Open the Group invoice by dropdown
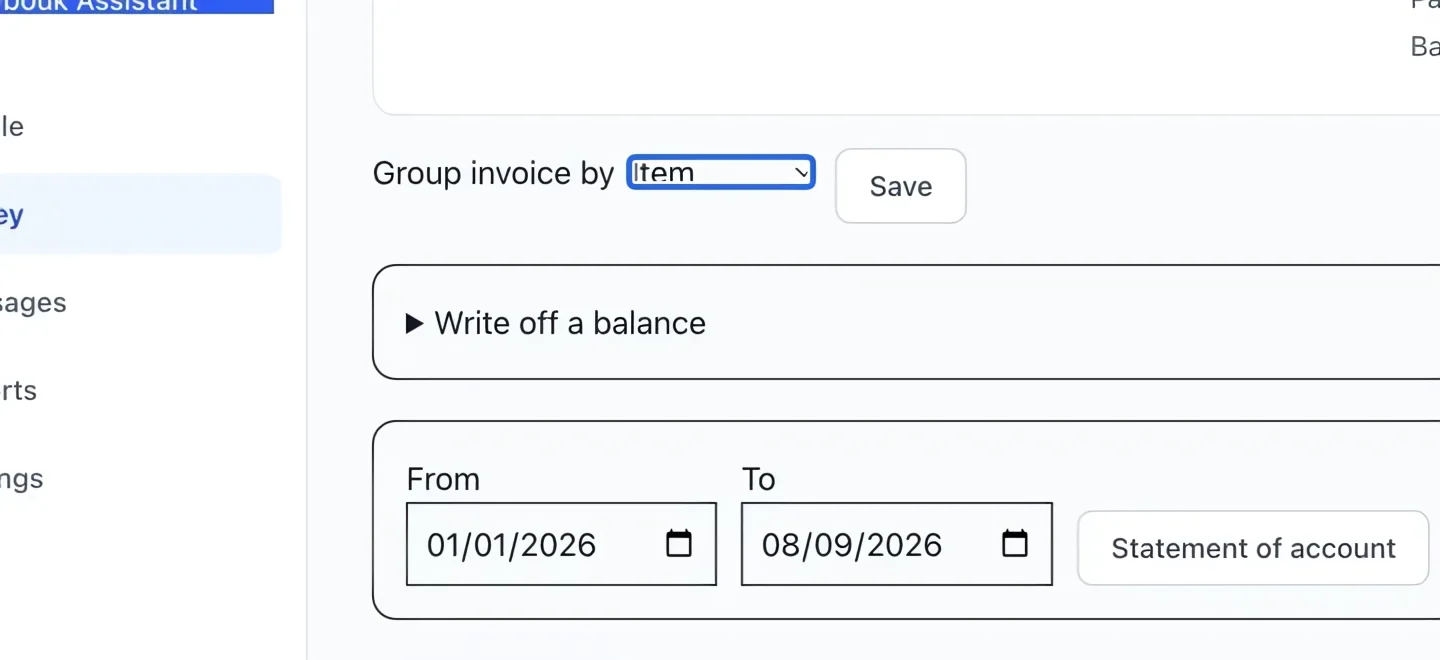1440x660 pixels. pyautogui.click(x=720, y=172)
